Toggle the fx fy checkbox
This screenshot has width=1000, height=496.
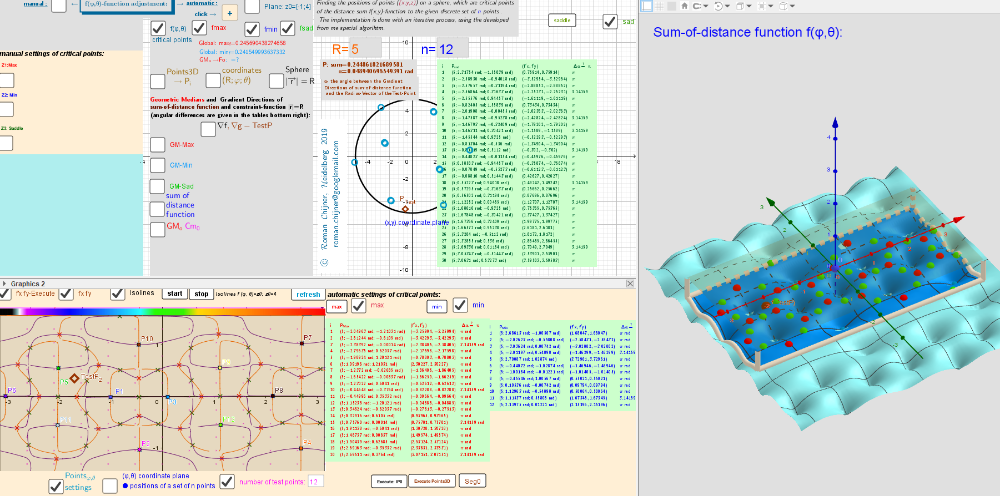[x=68, y=293]
